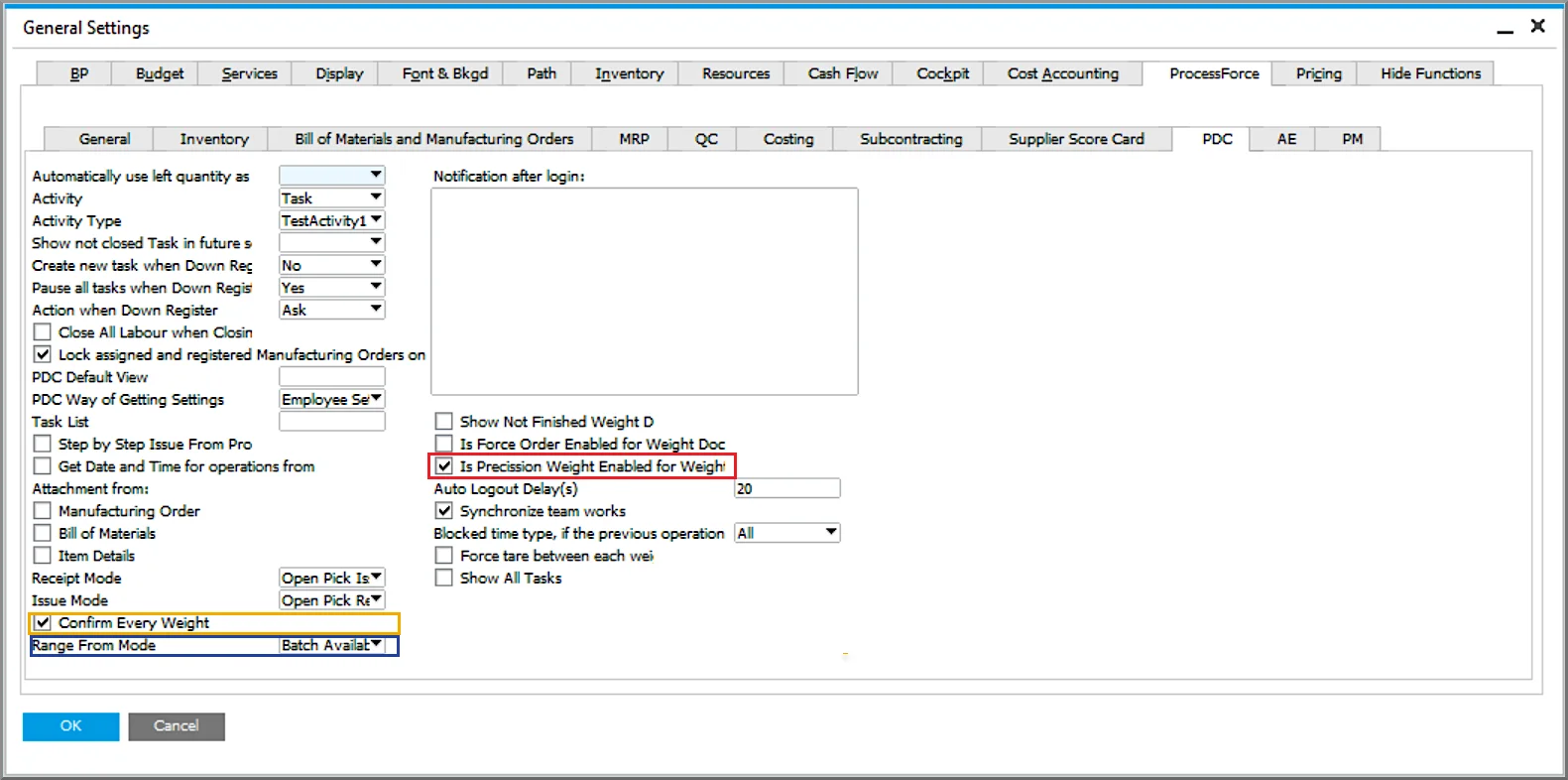This screenshot has height=780, width=1568.
Task: Tick the Bill of Materials attachment checkbox
Action: point(43,533)
